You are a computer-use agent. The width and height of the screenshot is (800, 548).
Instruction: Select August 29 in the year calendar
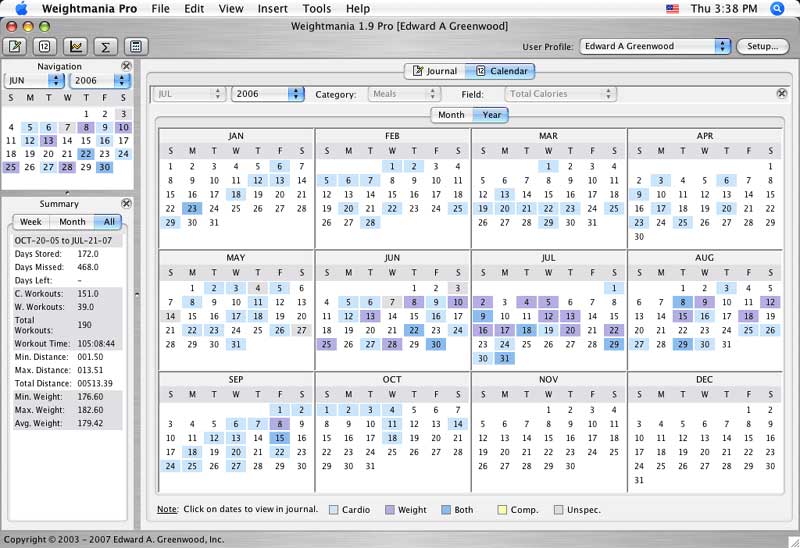683,344
